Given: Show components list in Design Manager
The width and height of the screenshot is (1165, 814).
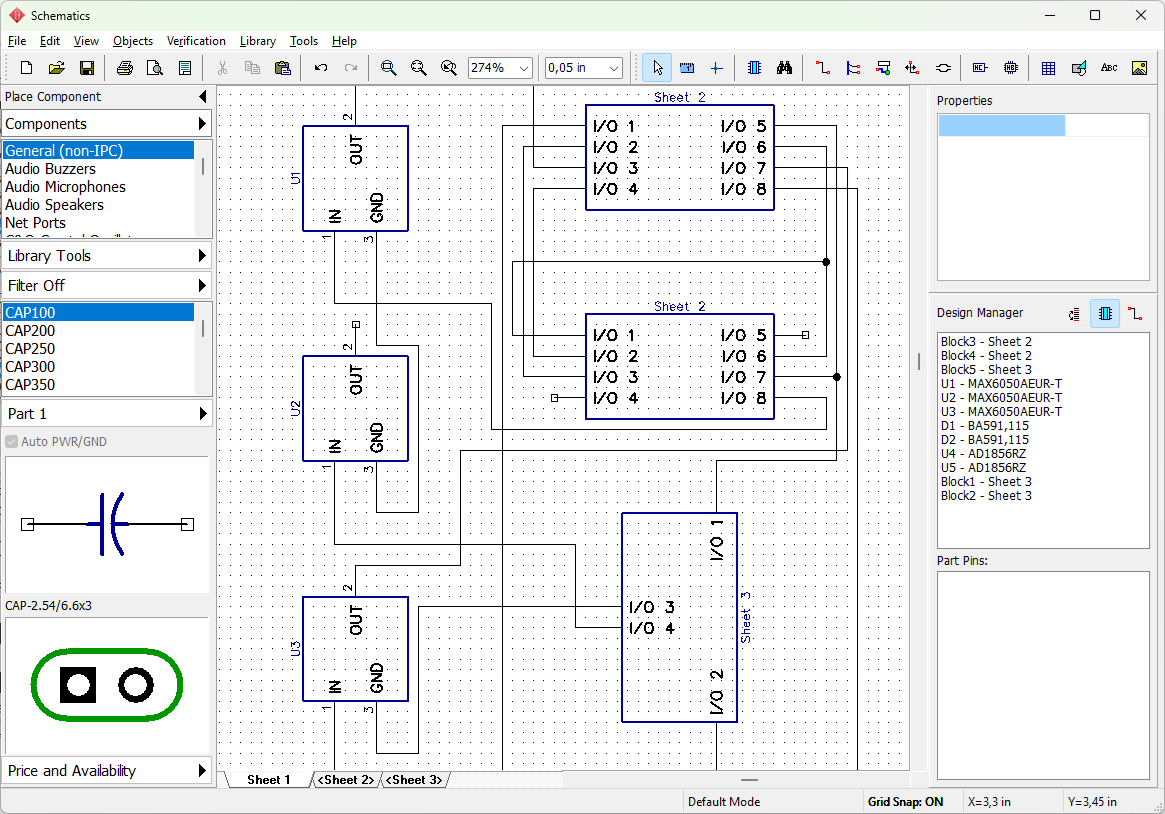Looking at the screenshot, I should (x=1105, y=314).
